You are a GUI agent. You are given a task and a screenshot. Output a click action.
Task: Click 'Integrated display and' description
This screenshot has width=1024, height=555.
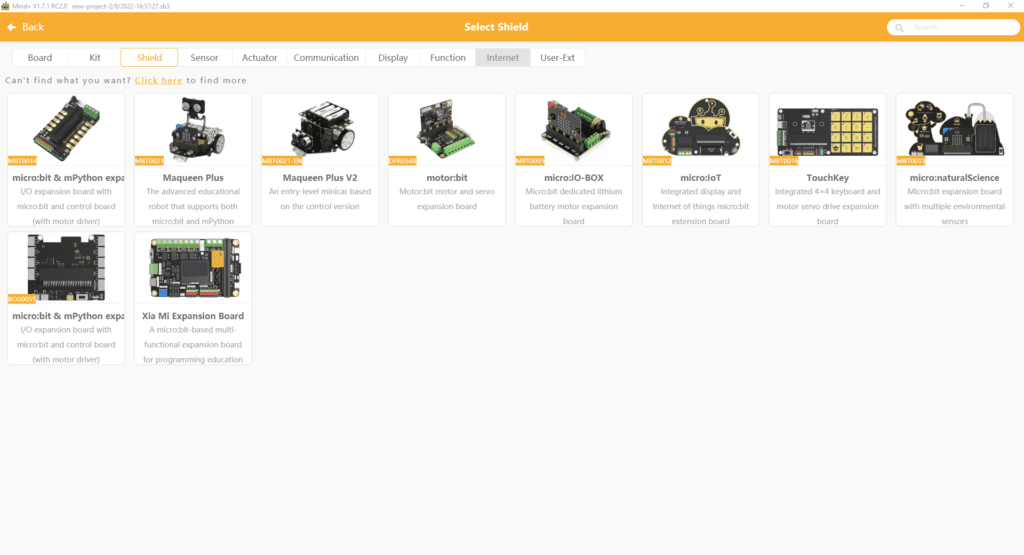(701, 192)
